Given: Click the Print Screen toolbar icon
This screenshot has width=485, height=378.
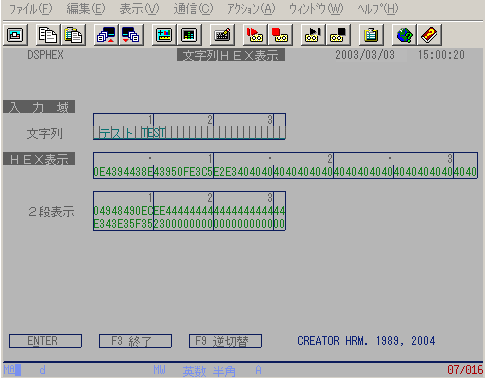Looking at the screenshot, I should (15, 35).
